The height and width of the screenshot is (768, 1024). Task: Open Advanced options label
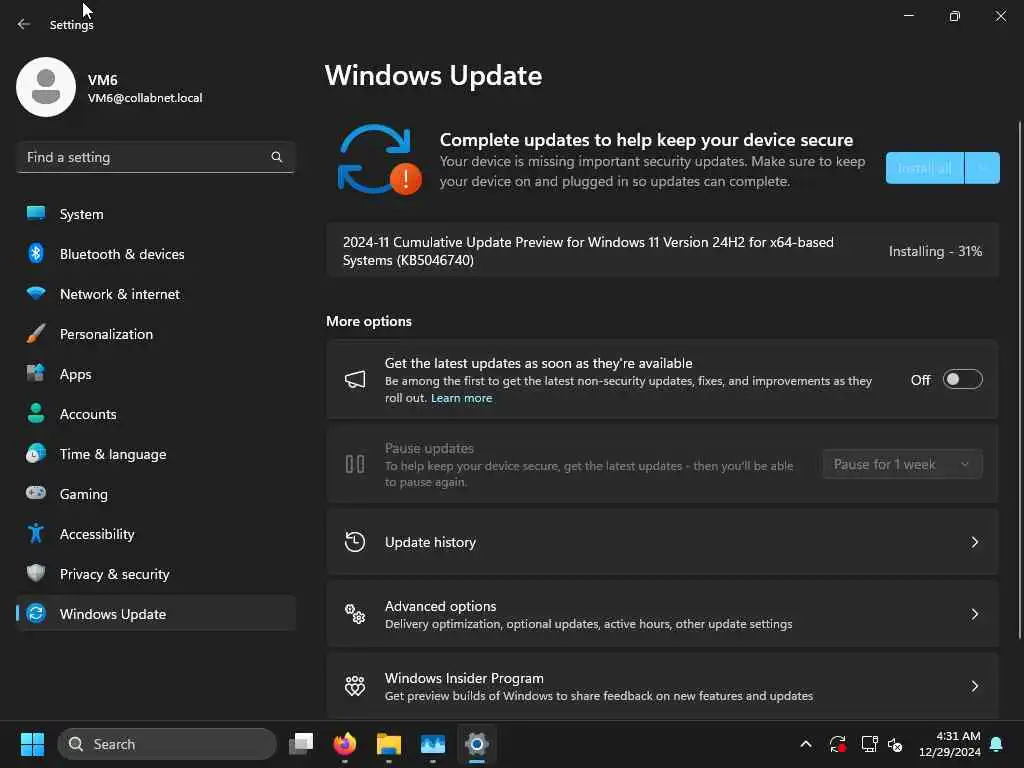[x=441, y=606]
